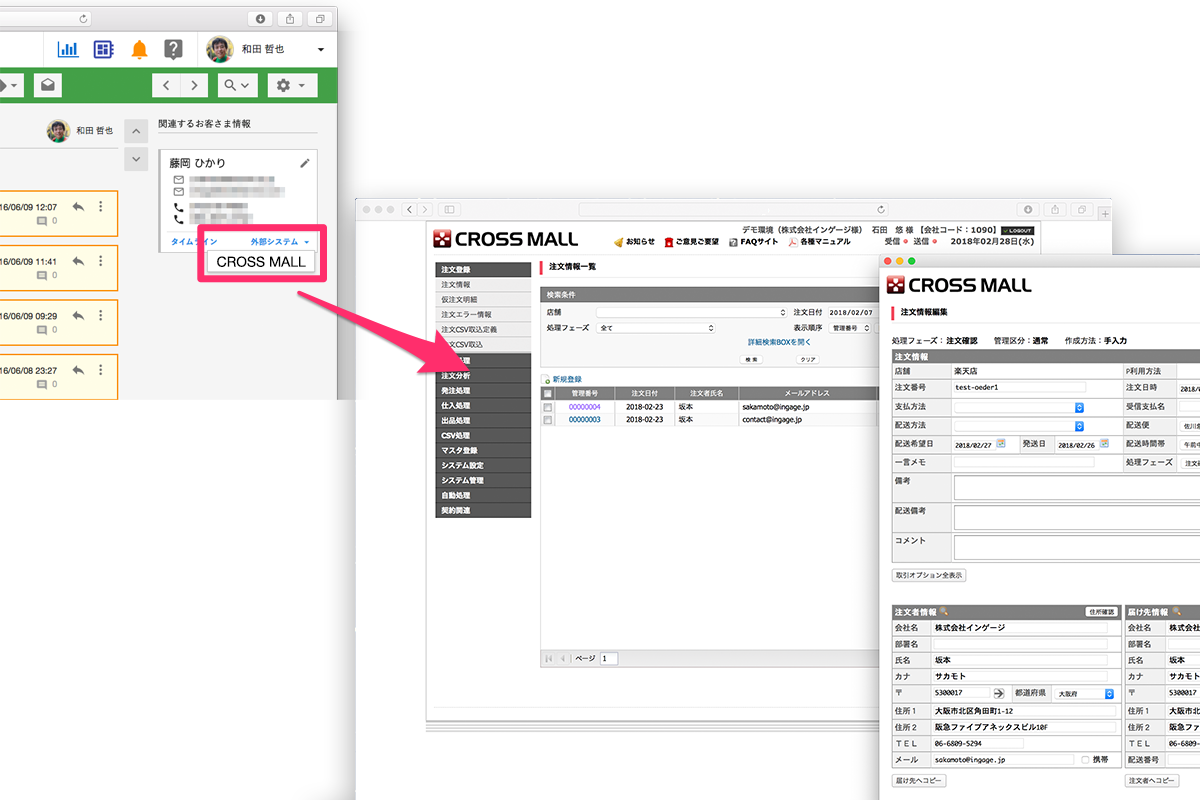Click the open envelope icon in green toolbar

click(x=47, y=85)
